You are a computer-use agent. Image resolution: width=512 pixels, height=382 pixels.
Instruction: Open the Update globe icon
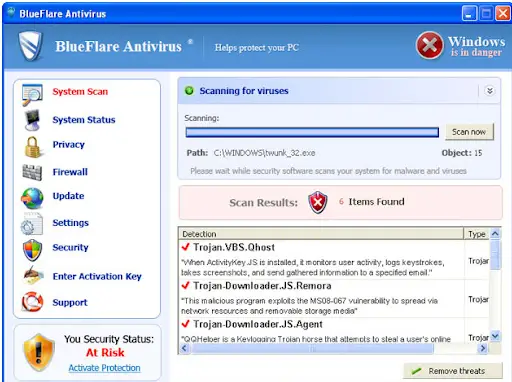click(x=32, y=198)
